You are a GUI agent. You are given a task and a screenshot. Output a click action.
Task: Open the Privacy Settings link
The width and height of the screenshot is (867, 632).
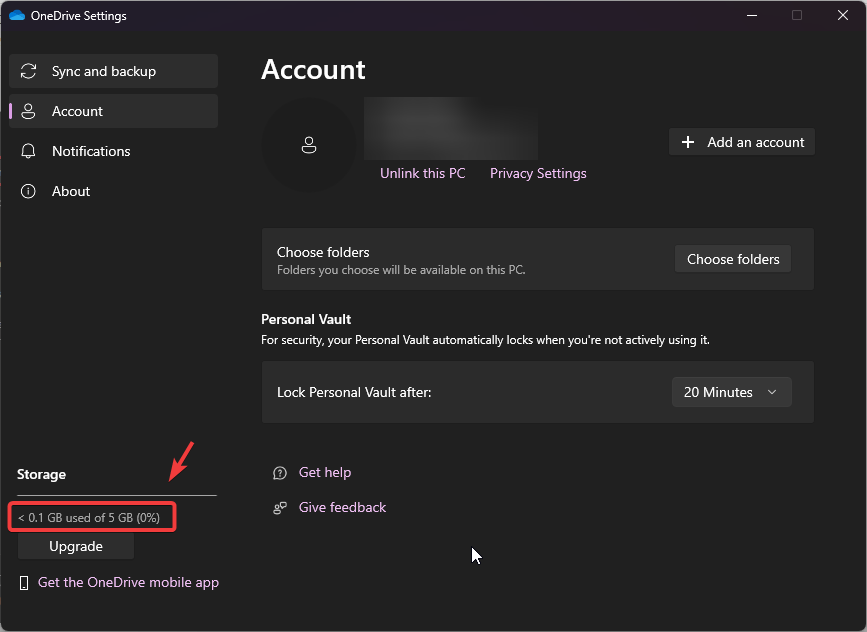[x=538, y=174]
